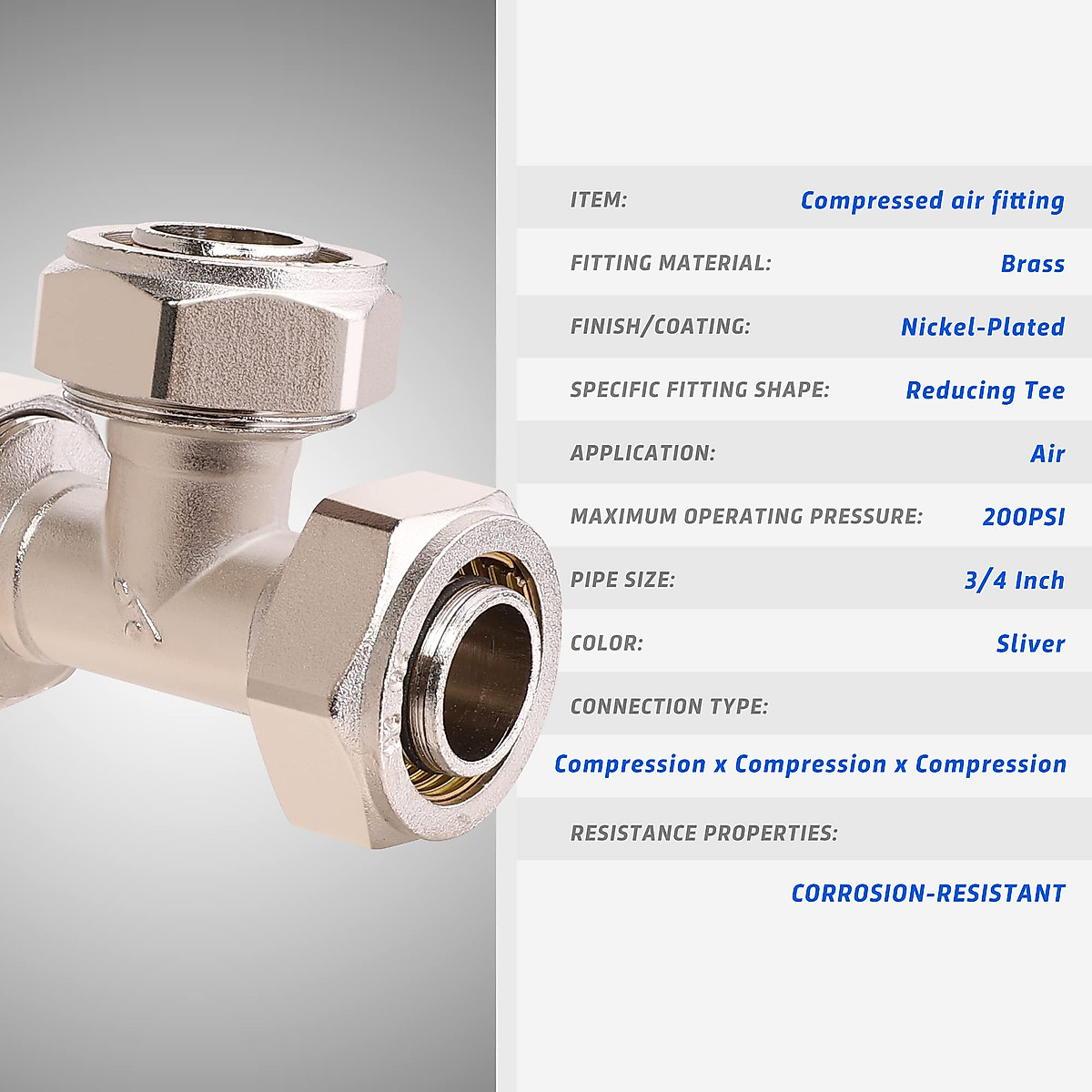The width and height of the screenshot is (1092, 1092).
Task: Select the 'CORROSION-RESISTANT' property text
Action: click(928, 893)
